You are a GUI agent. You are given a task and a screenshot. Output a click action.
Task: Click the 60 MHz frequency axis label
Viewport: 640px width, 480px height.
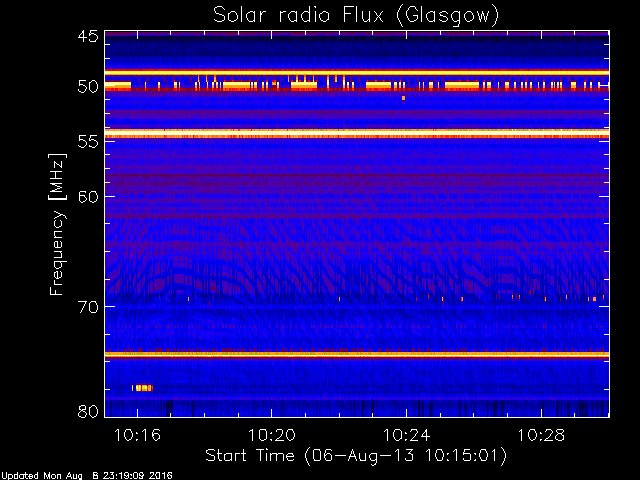(x=88, y=196)
